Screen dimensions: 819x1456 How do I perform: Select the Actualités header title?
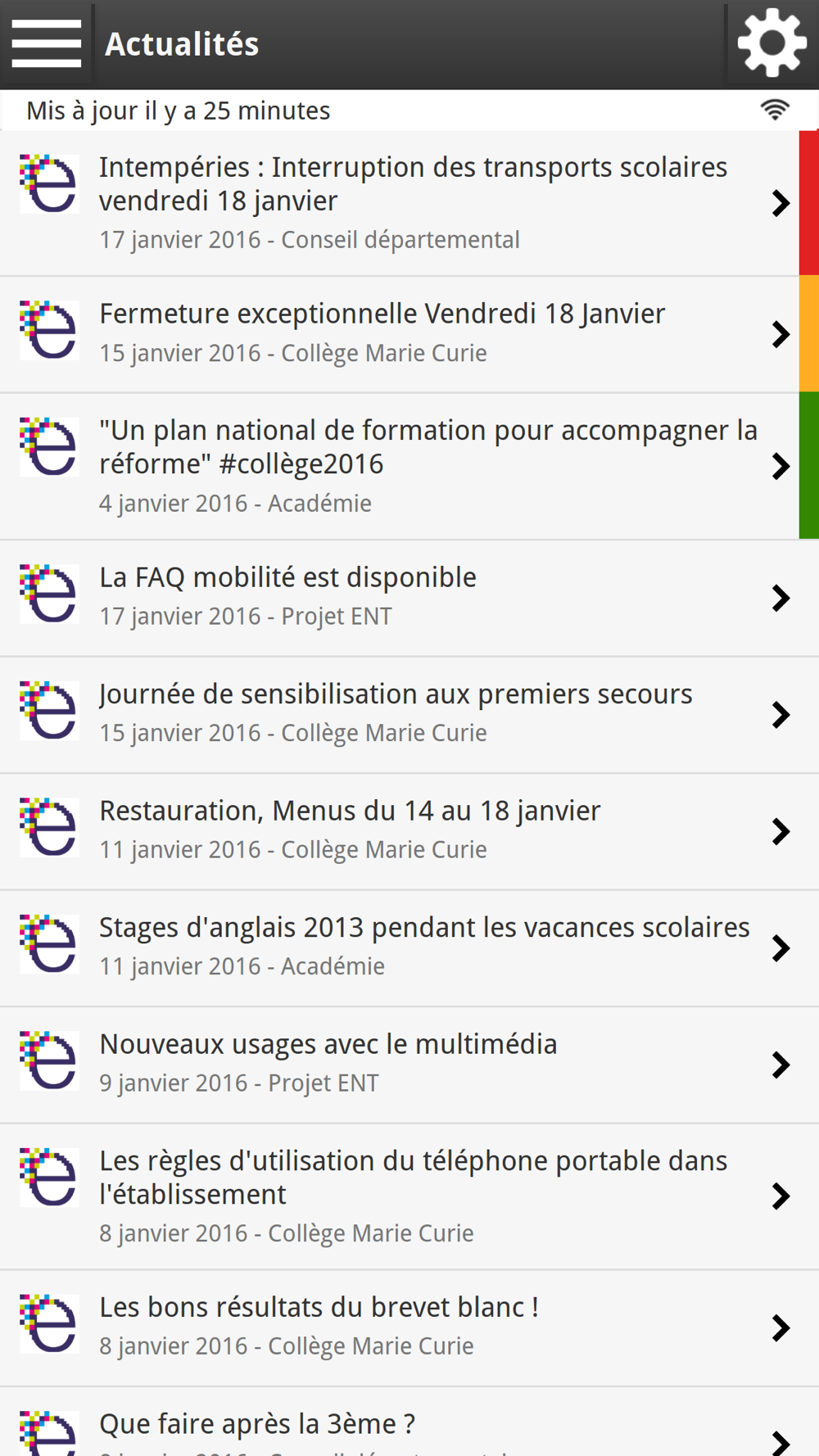coord(182,44)
